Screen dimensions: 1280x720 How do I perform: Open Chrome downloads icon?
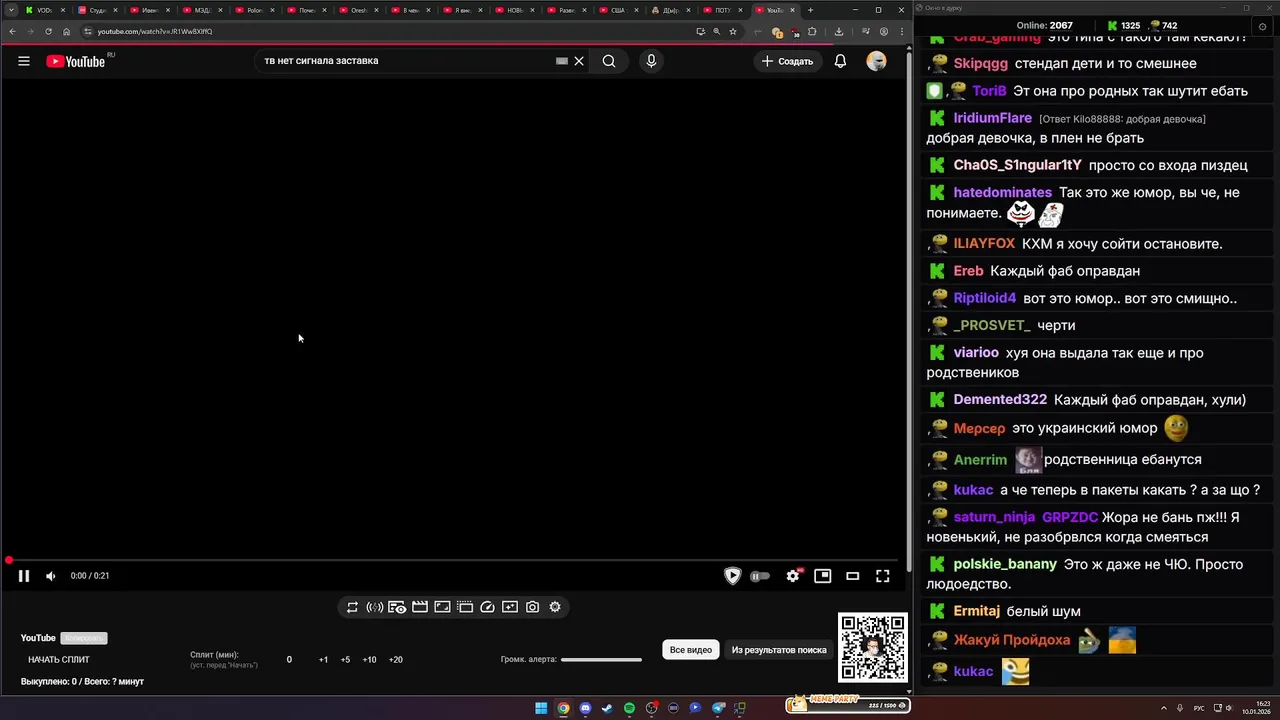coord(839,31)
